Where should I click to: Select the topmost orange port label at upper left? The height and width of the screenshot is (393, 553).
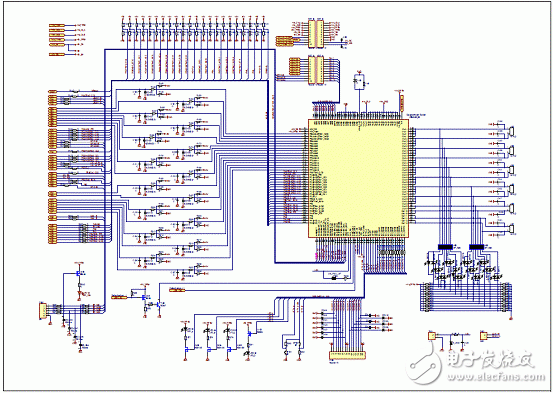(x=57, y=25)
